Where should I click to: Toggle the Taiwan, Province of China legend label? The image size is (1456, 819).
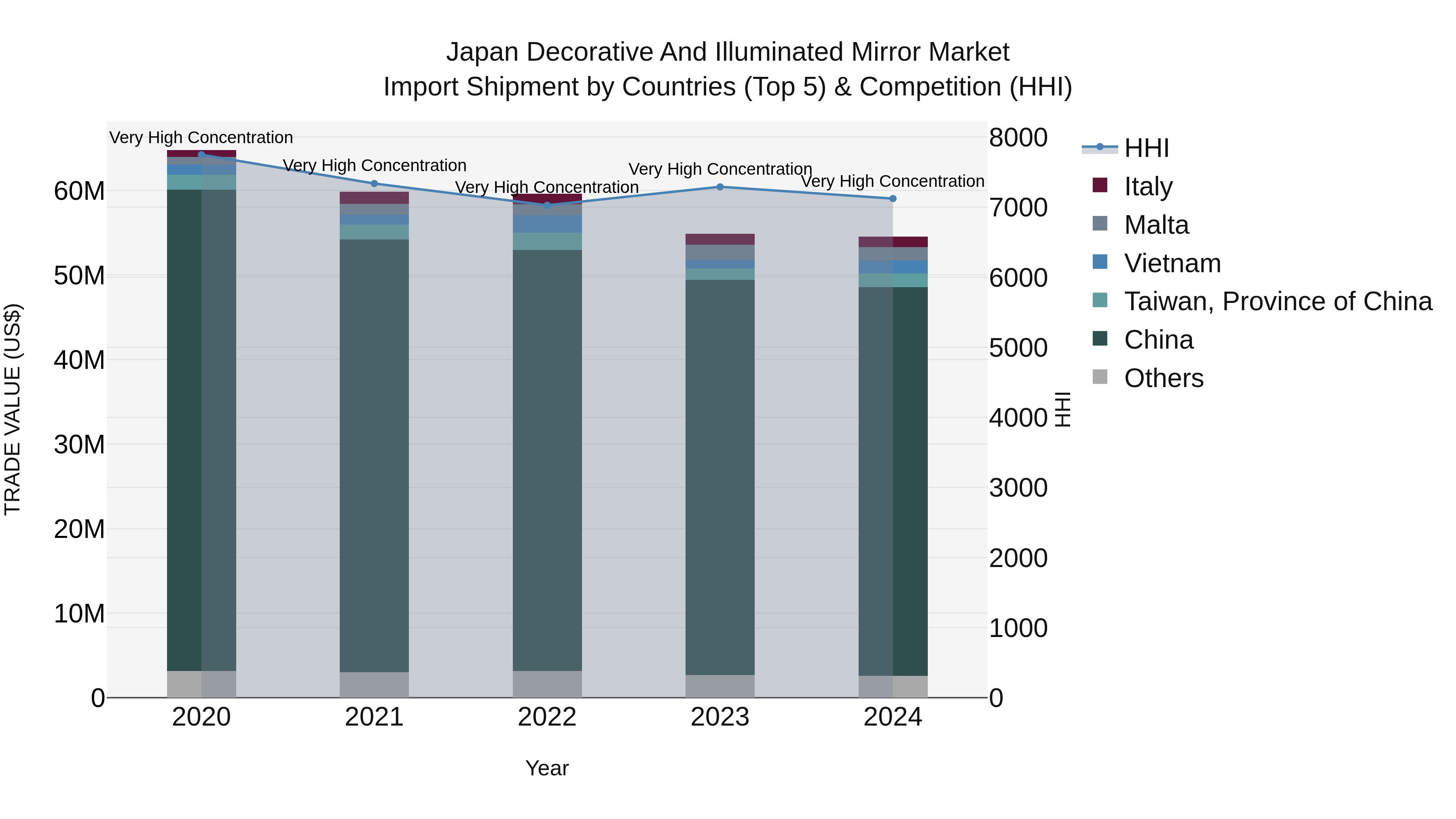(1278, 301)
